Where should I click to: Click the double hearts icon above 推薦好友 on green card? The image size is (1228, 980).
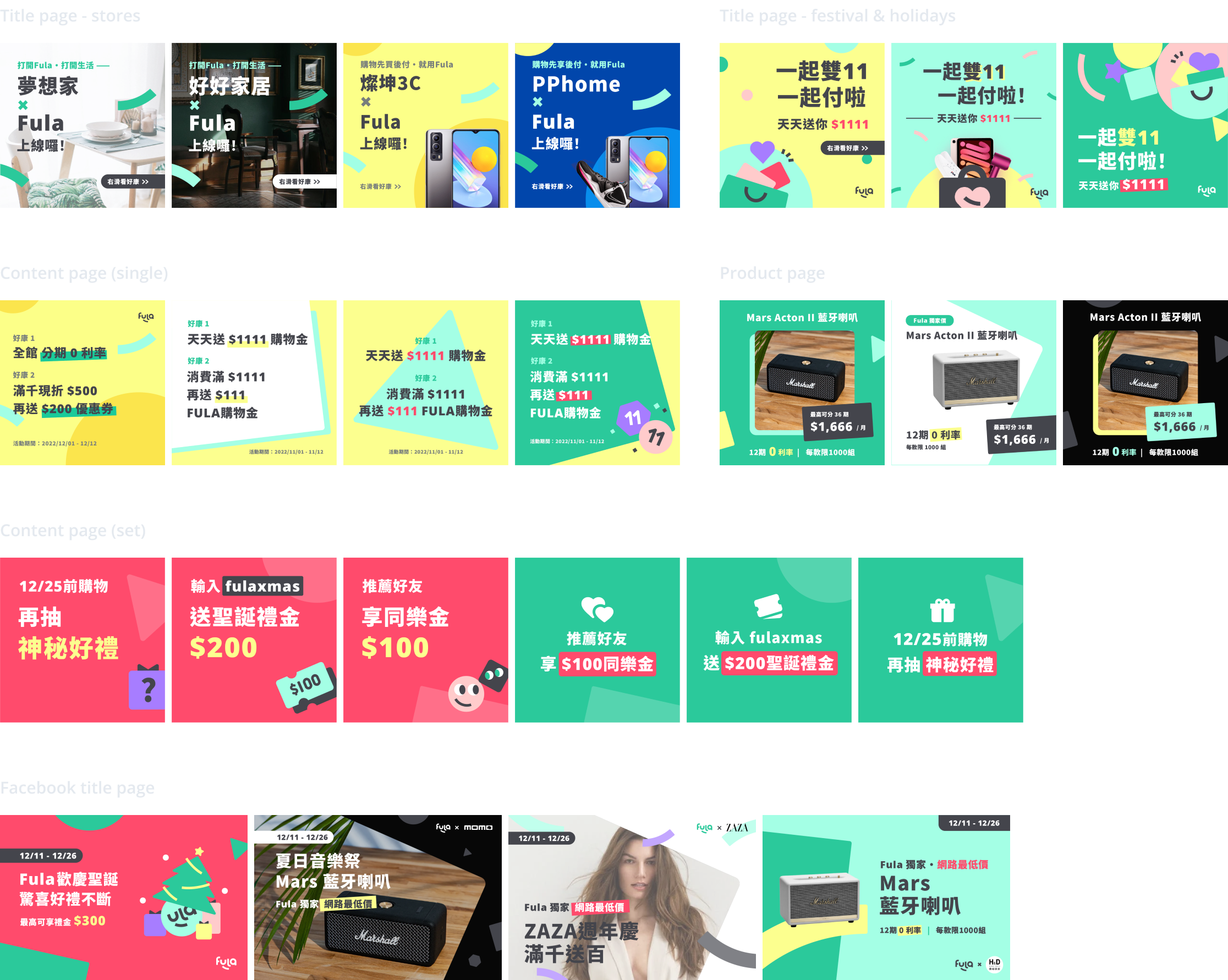[x=597, y=609]
